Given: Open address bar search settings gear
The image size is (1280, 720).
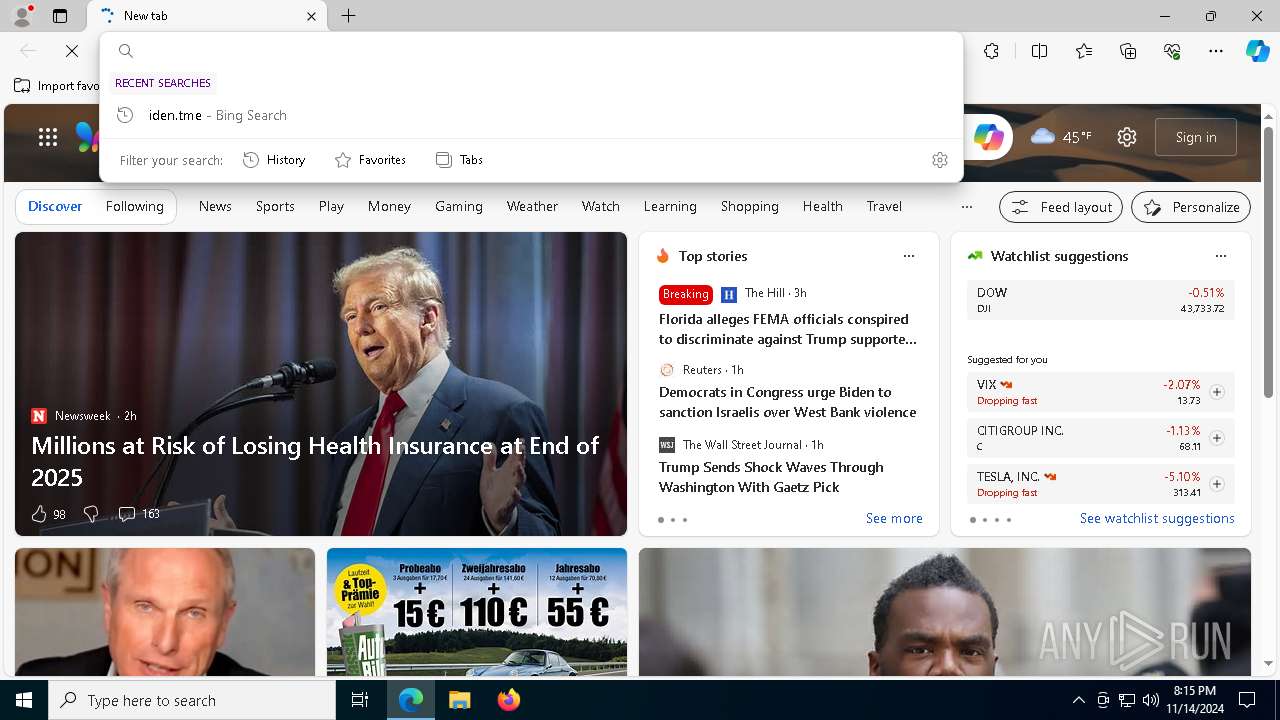Looking at the screenshot, I should [939, 160].
